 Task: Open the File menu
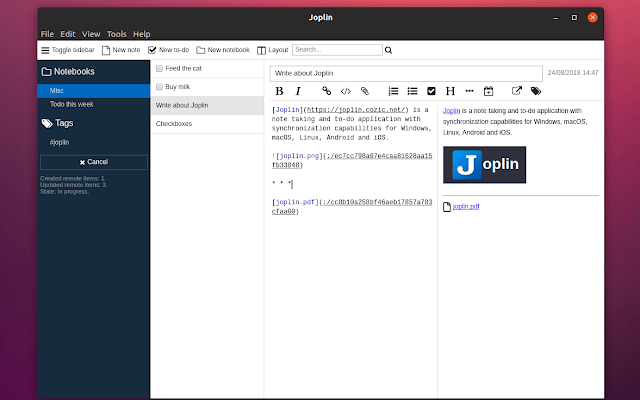47,34
